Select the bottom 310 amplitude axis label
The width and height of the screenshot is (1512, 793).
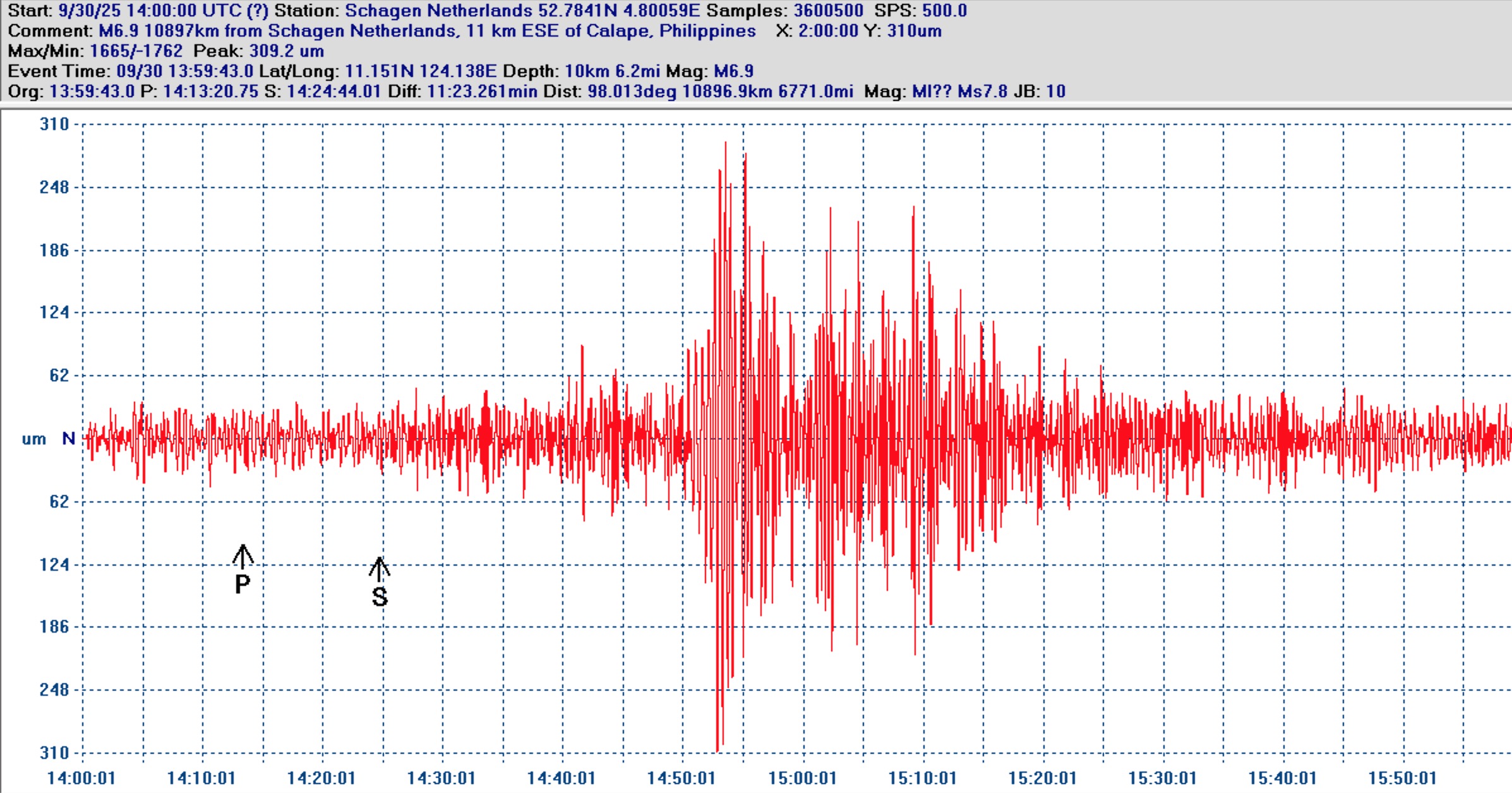[x=54, y=753]
